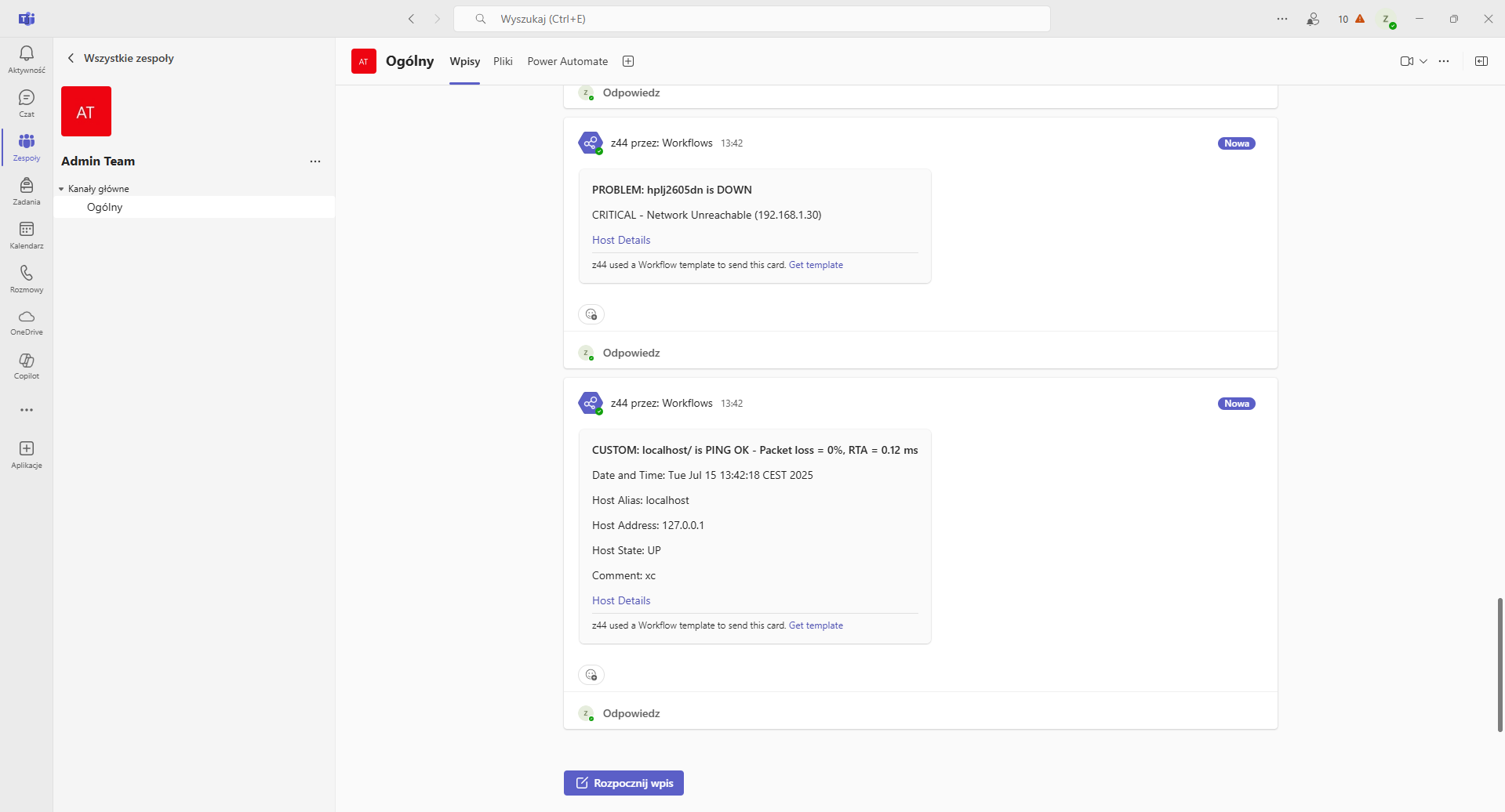1505x812 pixels.
Task: Open Zadania in the left rail
Action: click(27, 190)
